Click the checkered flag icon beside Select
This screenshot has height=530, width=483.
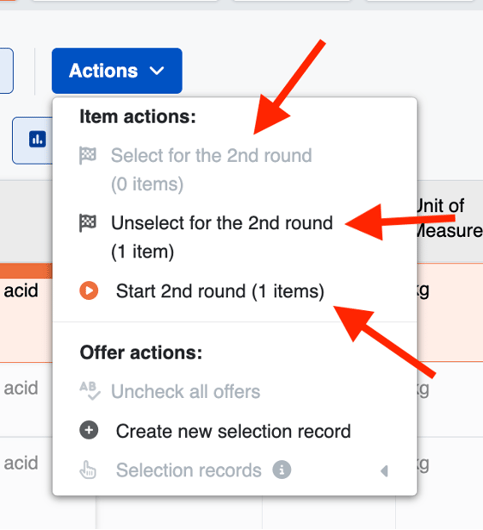(88, 155)
